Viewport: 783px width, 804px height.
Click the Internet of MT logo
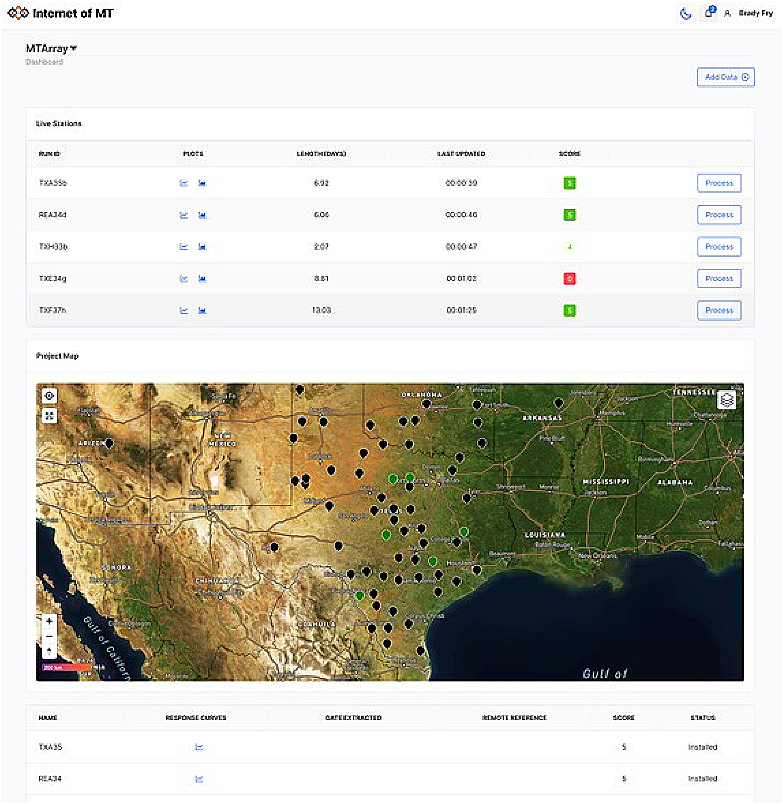pos(61,13)
